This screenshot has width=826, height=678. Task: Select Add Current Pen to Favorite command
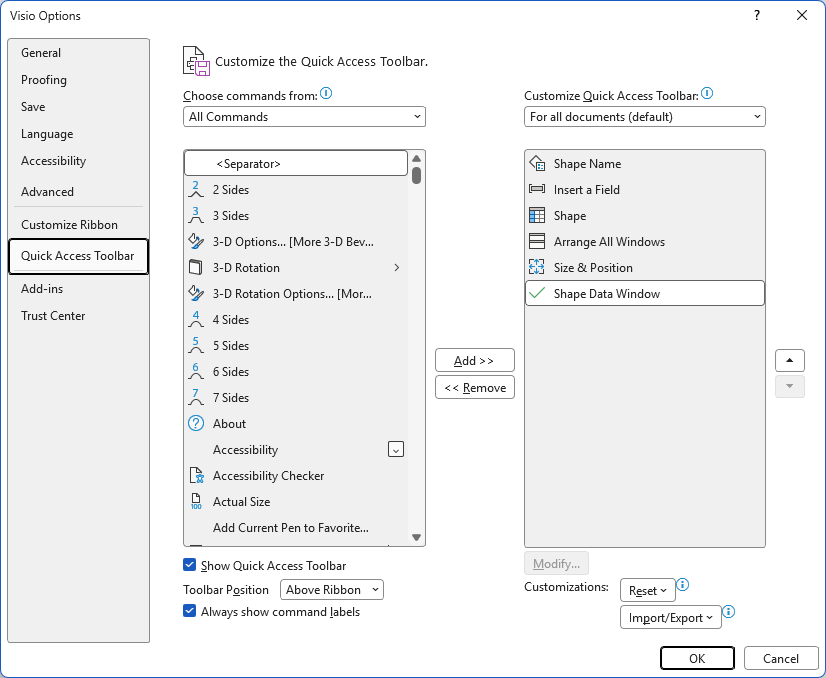click(296, 527)
